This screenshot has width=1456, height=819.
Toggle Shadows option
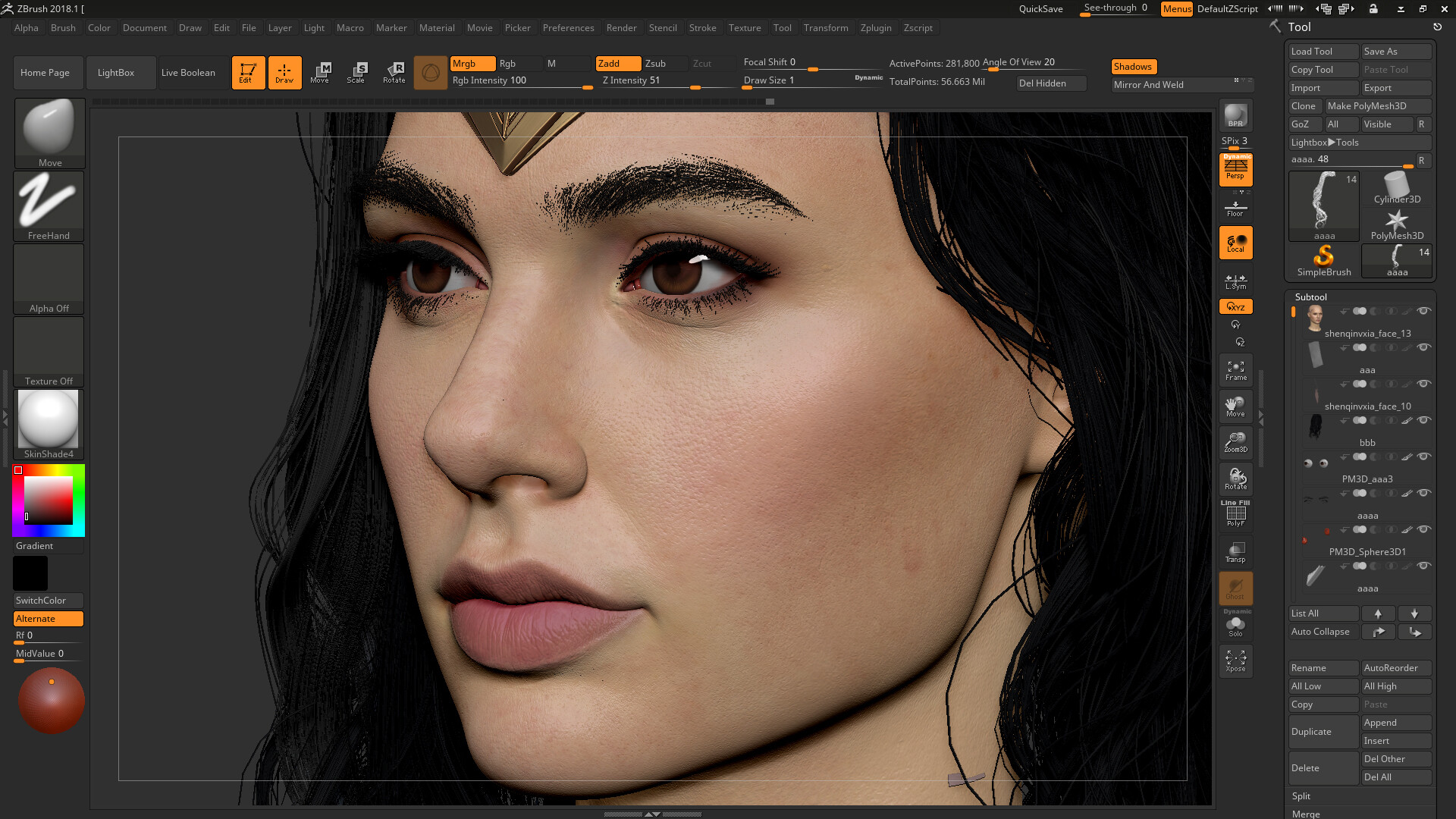point(1134,67)
